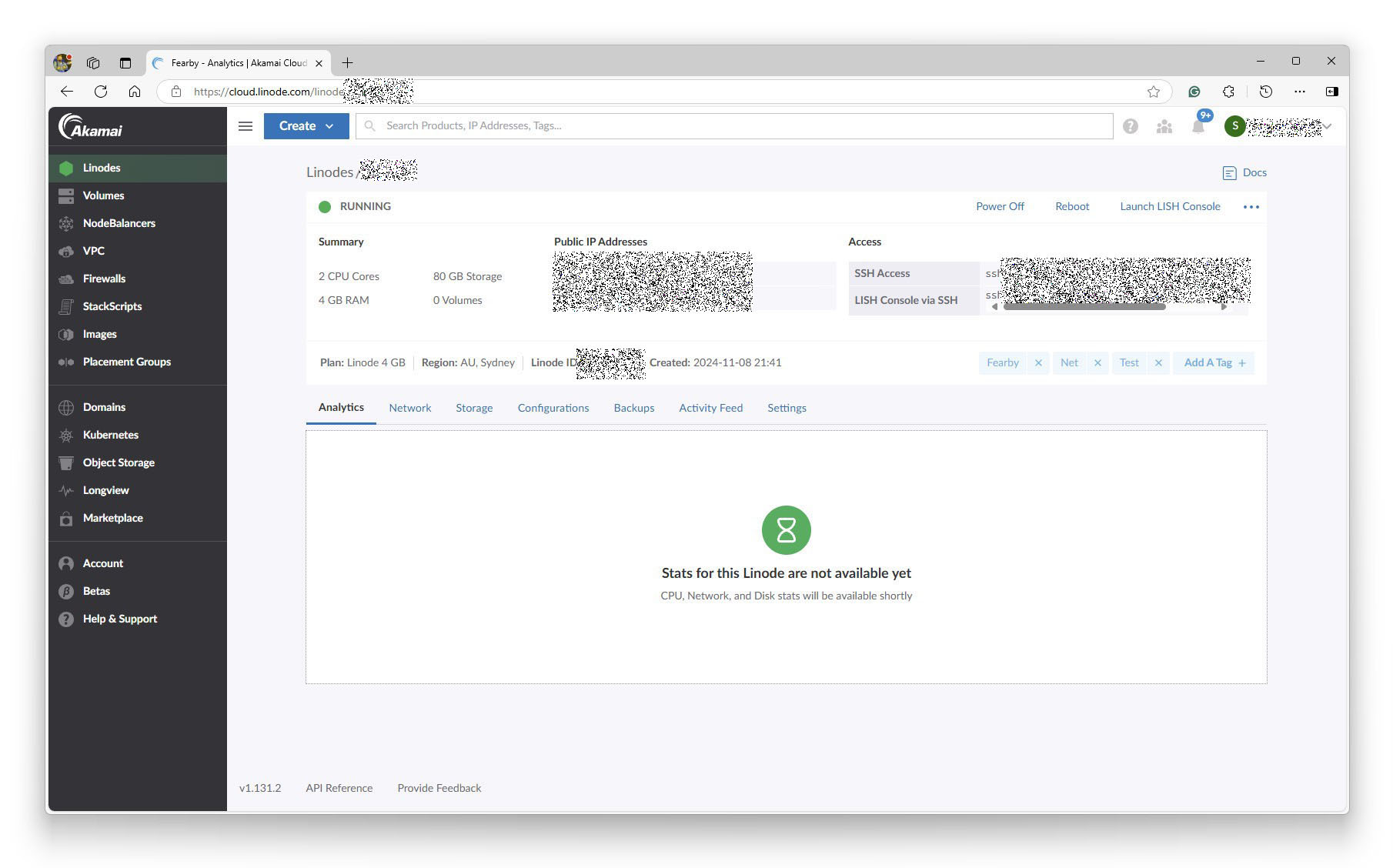
Task: Open the Backups tab
Action: pos(634,408)
